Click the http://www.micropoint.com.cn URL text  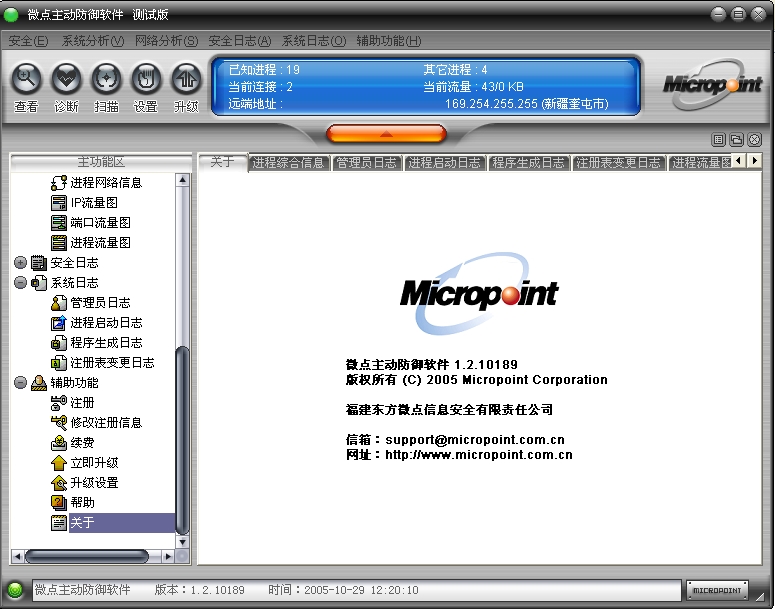pos(479,455)
